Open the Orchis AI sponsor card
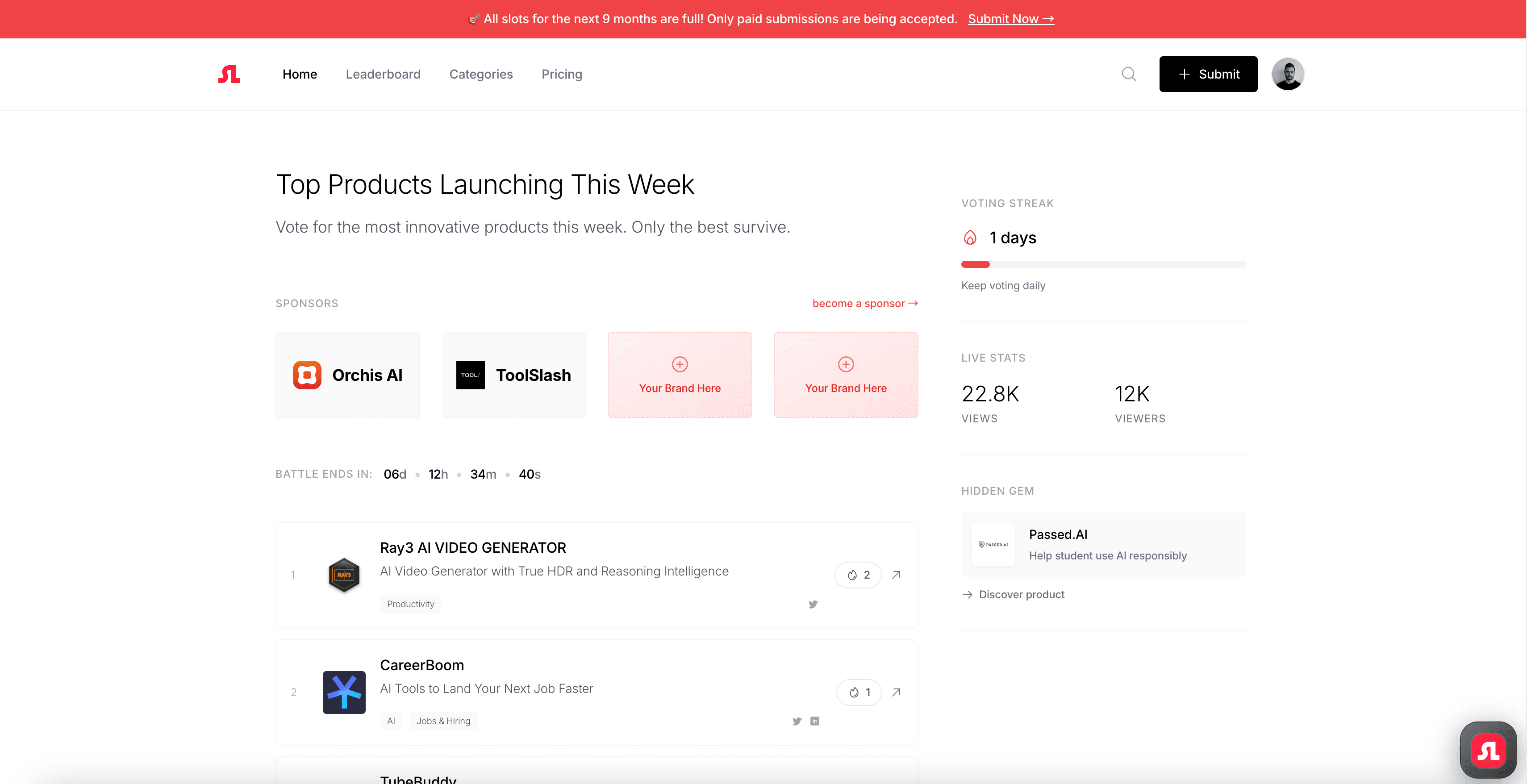Viewport: 1527px width, 784px height. pos(348,375)
